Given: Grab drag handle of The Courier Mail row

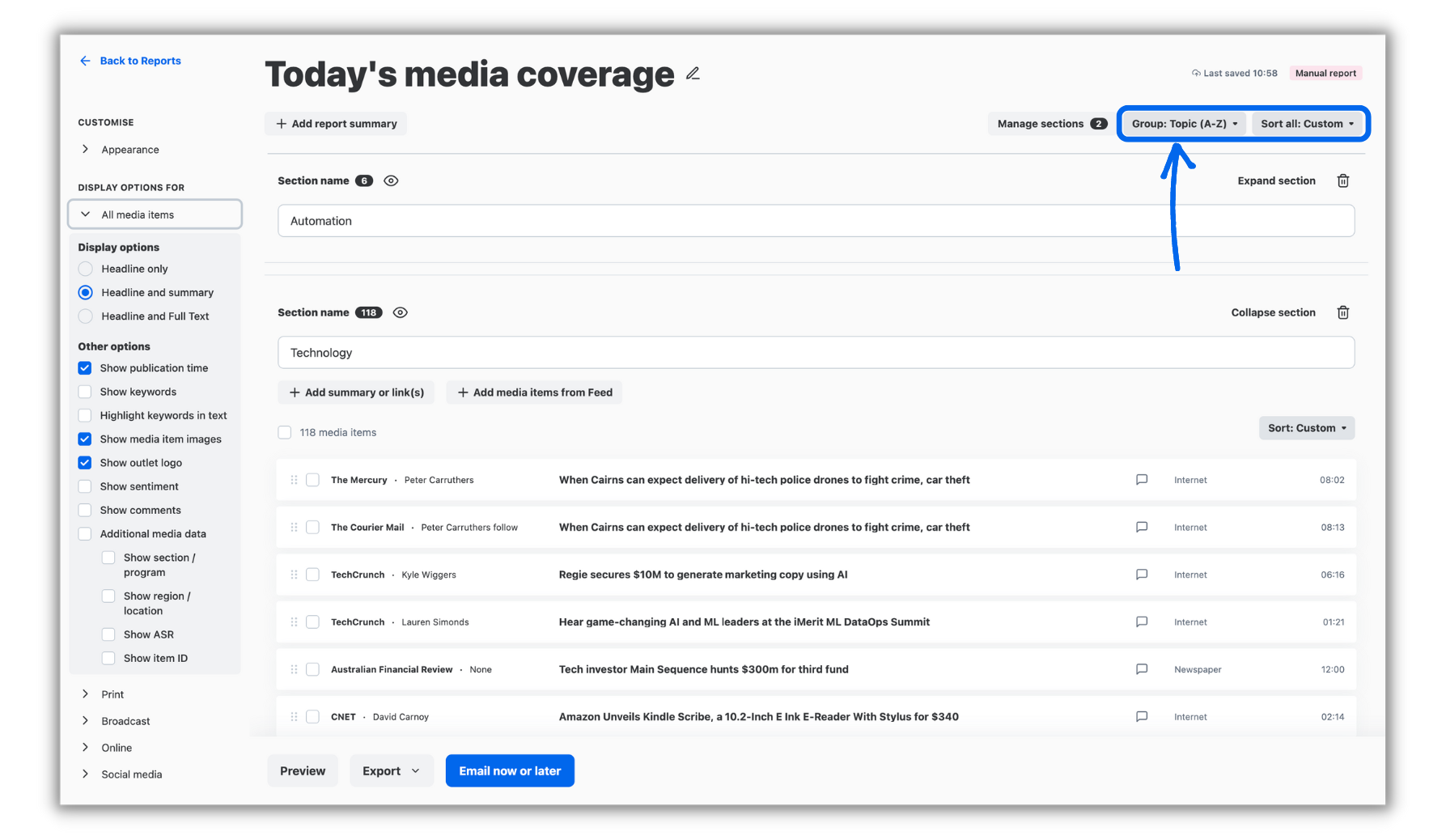Looking at the screenshot, I should pyautogui.click(x=294, y=527).
